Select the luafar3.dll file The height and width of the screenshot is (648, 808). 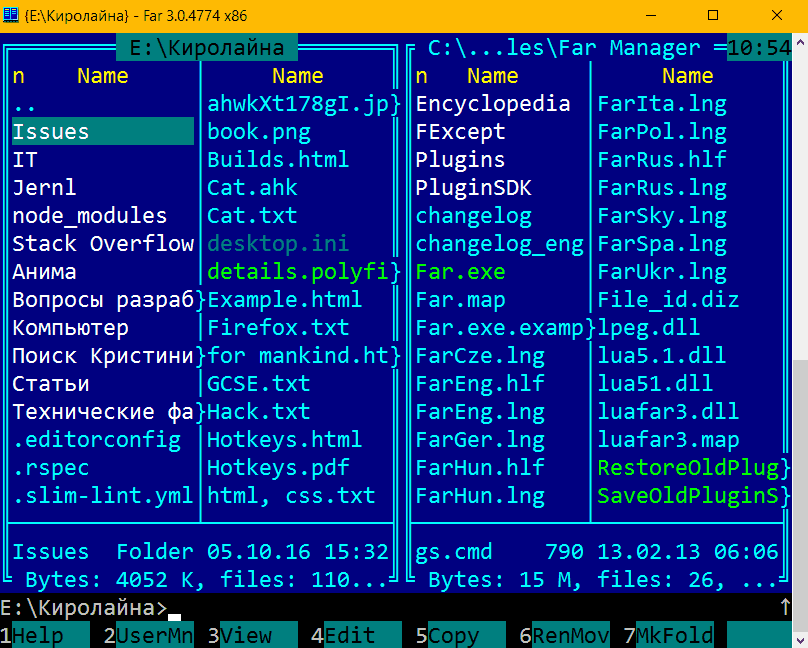click(x=668, y=412)
